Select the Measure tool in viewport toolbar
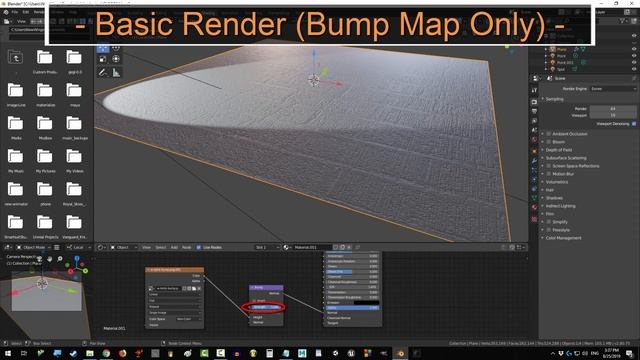640x360 pixels. pos(116,73)
